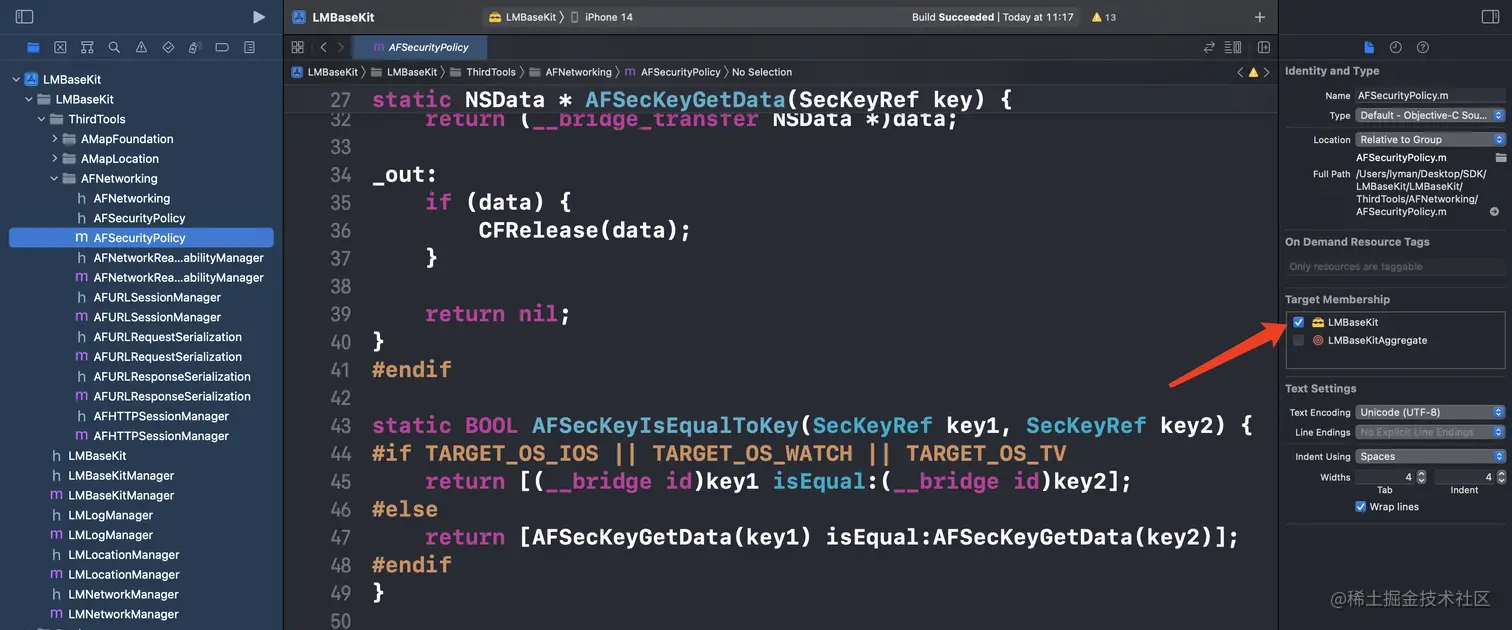Select the AFSecurityPolicy editor tab
This screenshot has height=630, width=1512.
point(420,47)
